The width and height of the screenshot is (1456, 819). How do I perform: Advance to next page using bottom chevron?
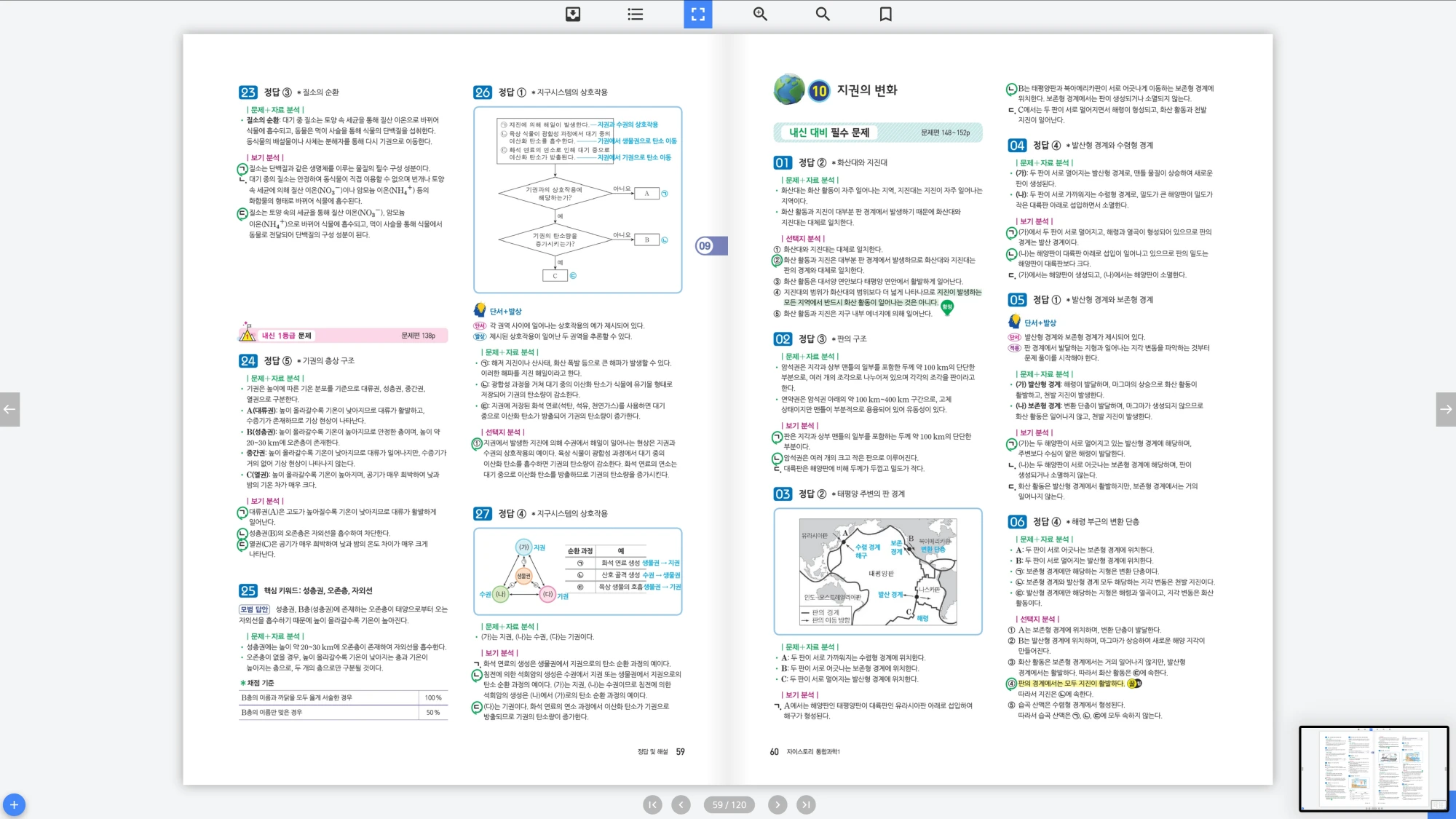click(x=778, y=804)
